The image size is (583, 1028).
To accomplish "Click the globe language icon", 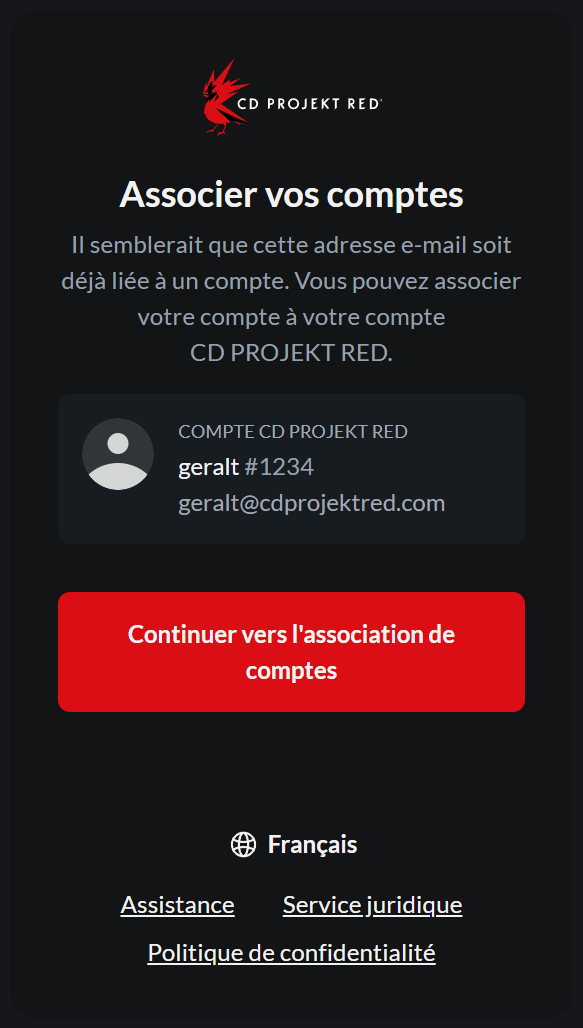I will click(x=243, y=844).
